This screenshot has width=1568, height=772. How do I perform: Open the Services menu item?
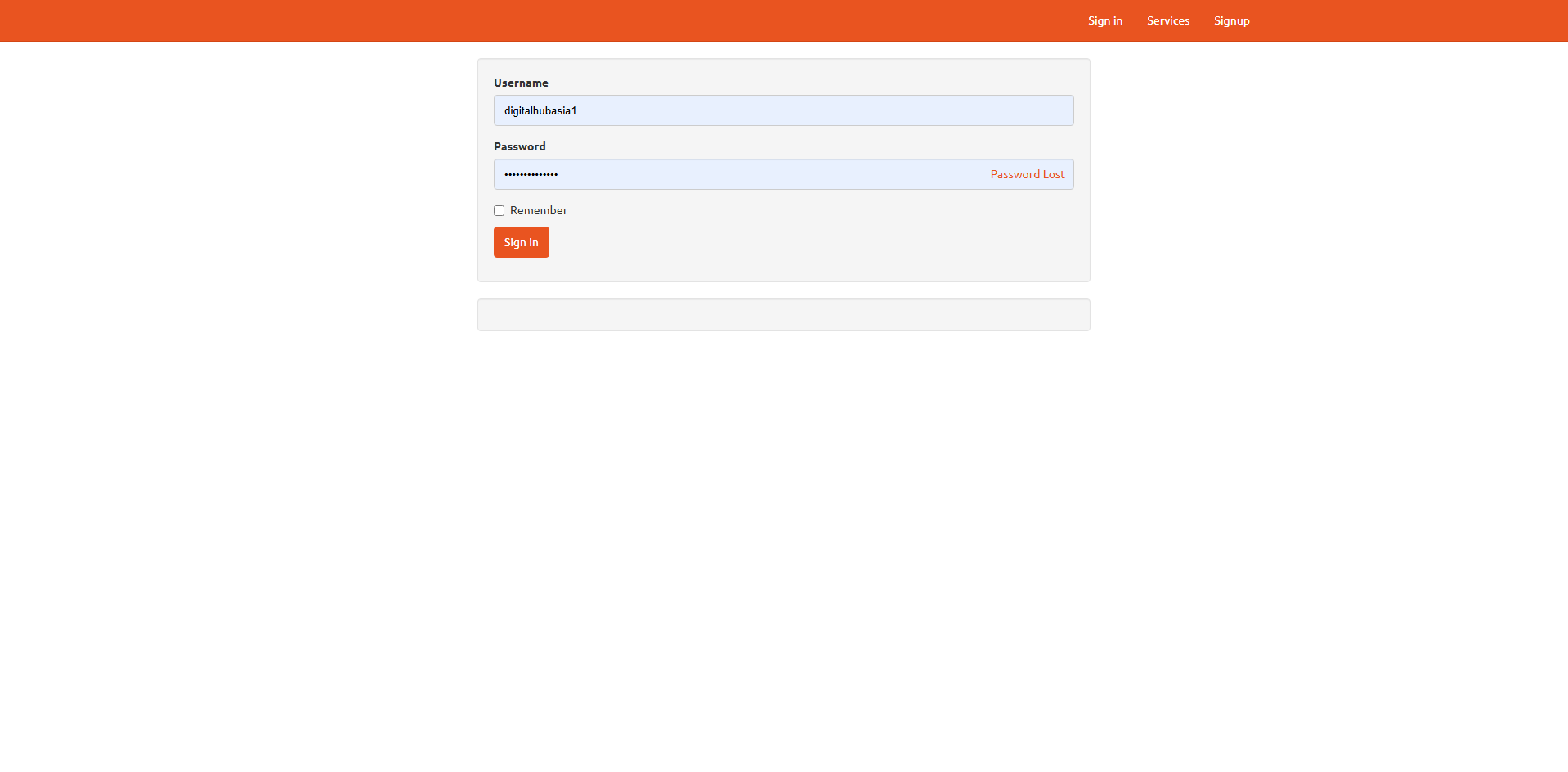1167,20
